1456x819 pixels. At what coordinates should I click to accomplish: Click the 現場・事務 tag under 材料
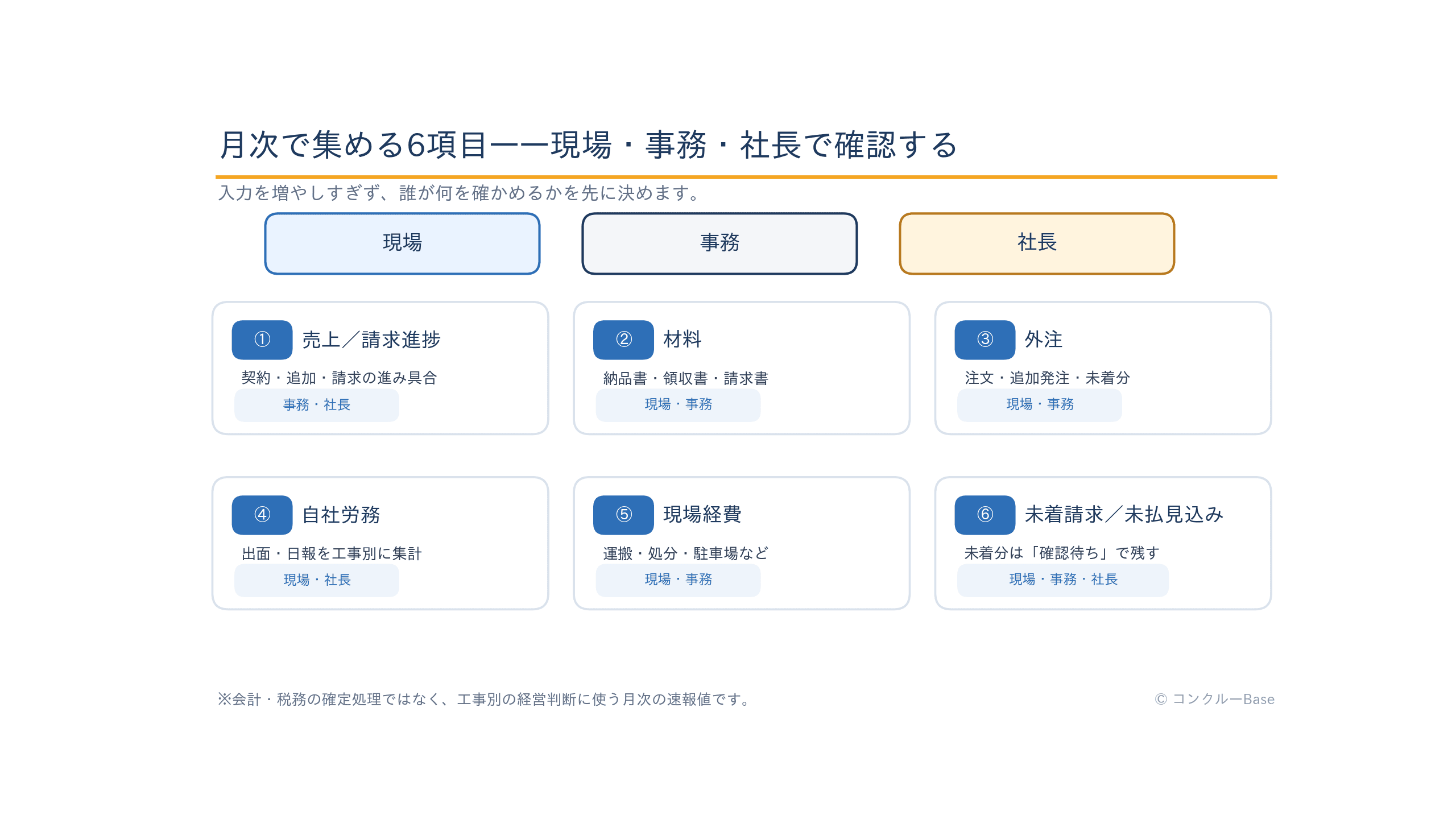tap(678, 405)
